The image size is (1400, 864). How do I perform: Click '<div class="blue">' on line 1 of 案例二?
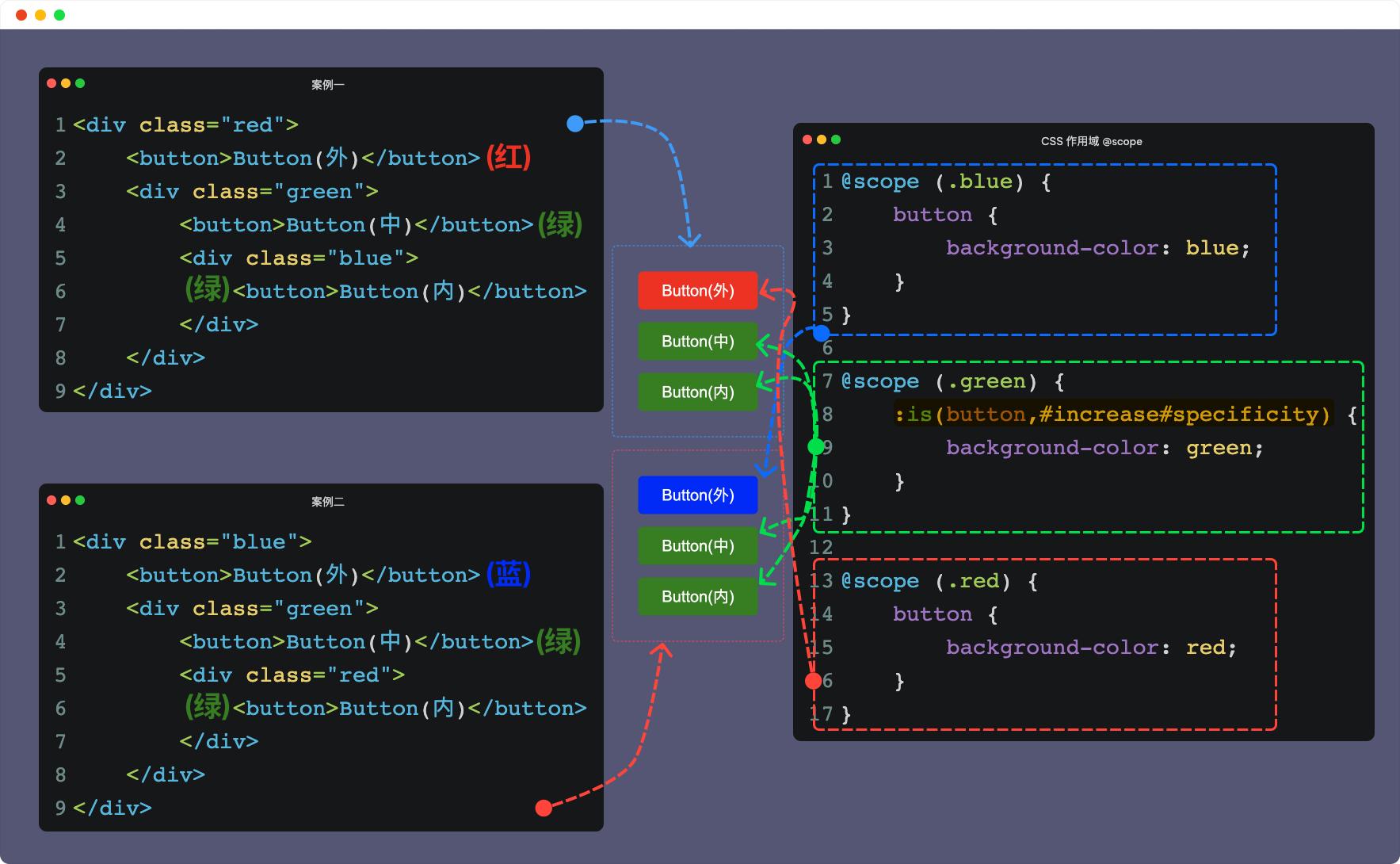[x=193, y=542]
